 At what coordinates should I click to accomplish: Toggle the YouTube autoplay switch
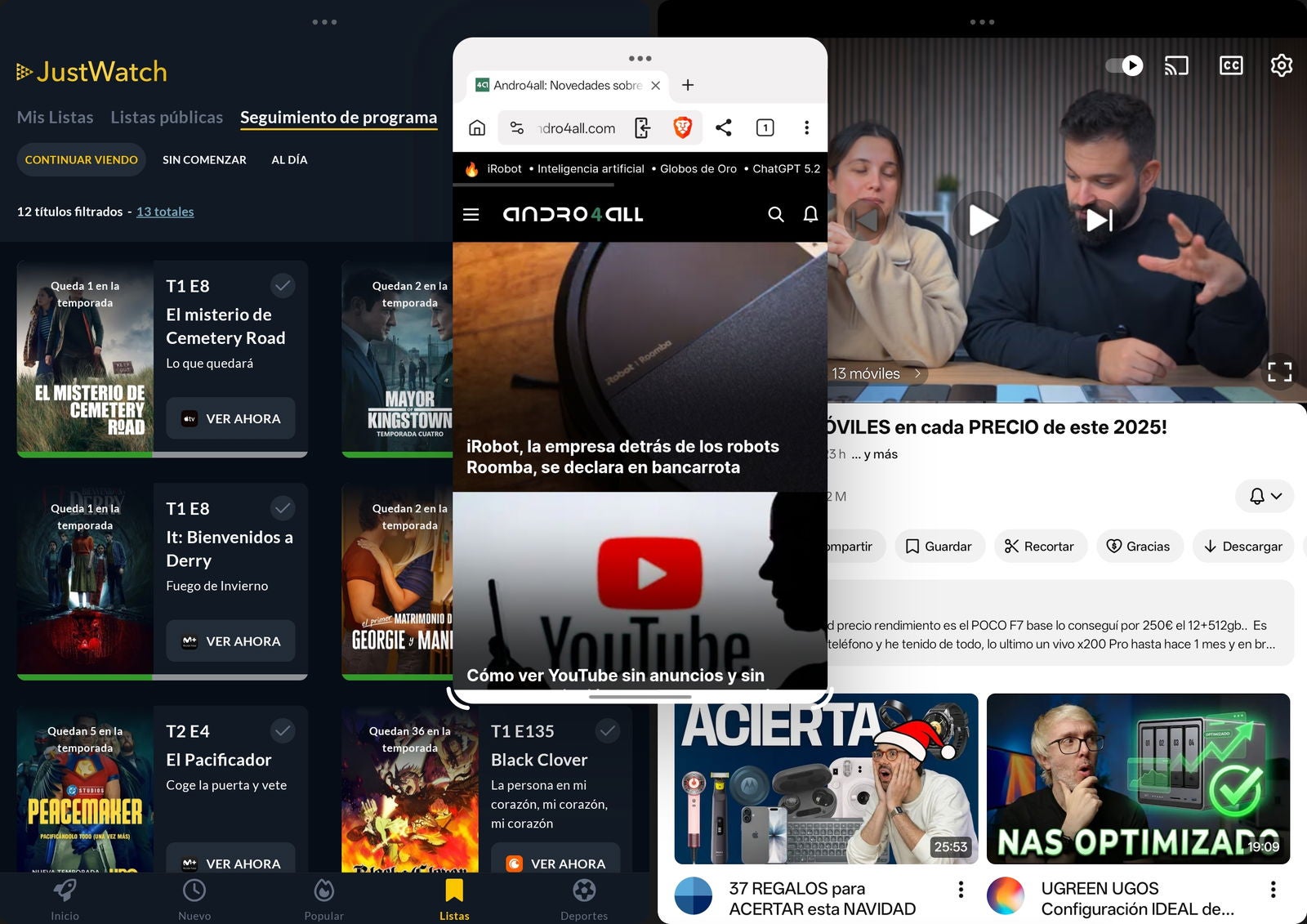coord(1124,65)
